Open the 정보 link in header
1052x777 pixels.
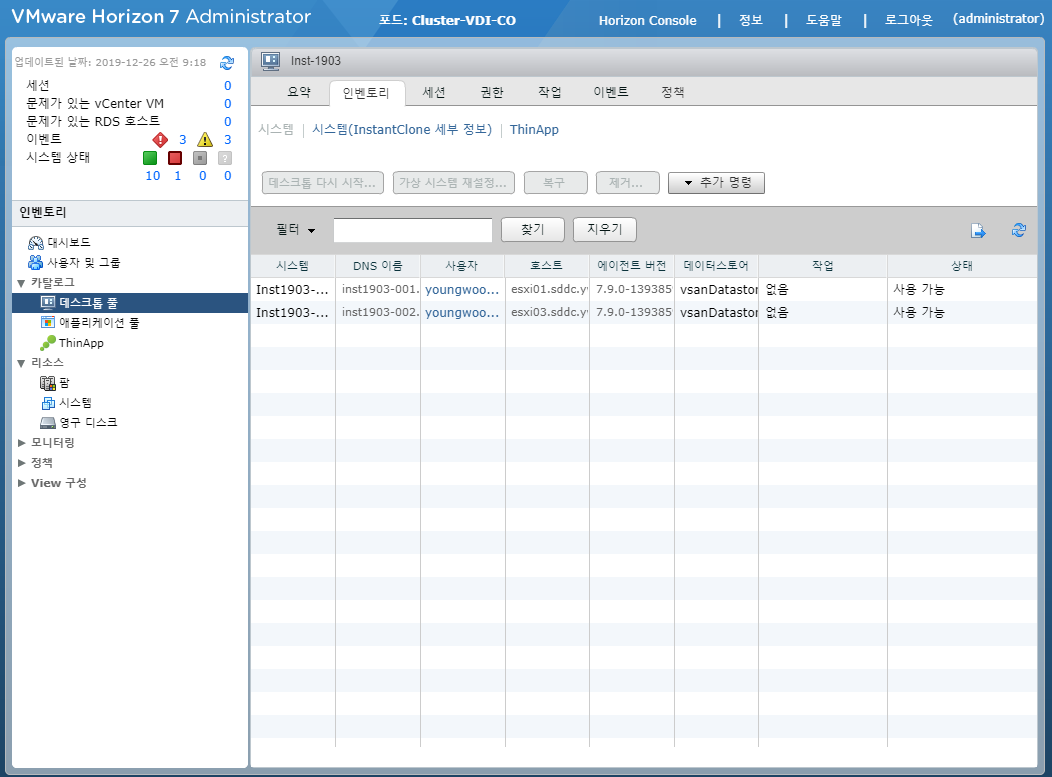[751, 20]
